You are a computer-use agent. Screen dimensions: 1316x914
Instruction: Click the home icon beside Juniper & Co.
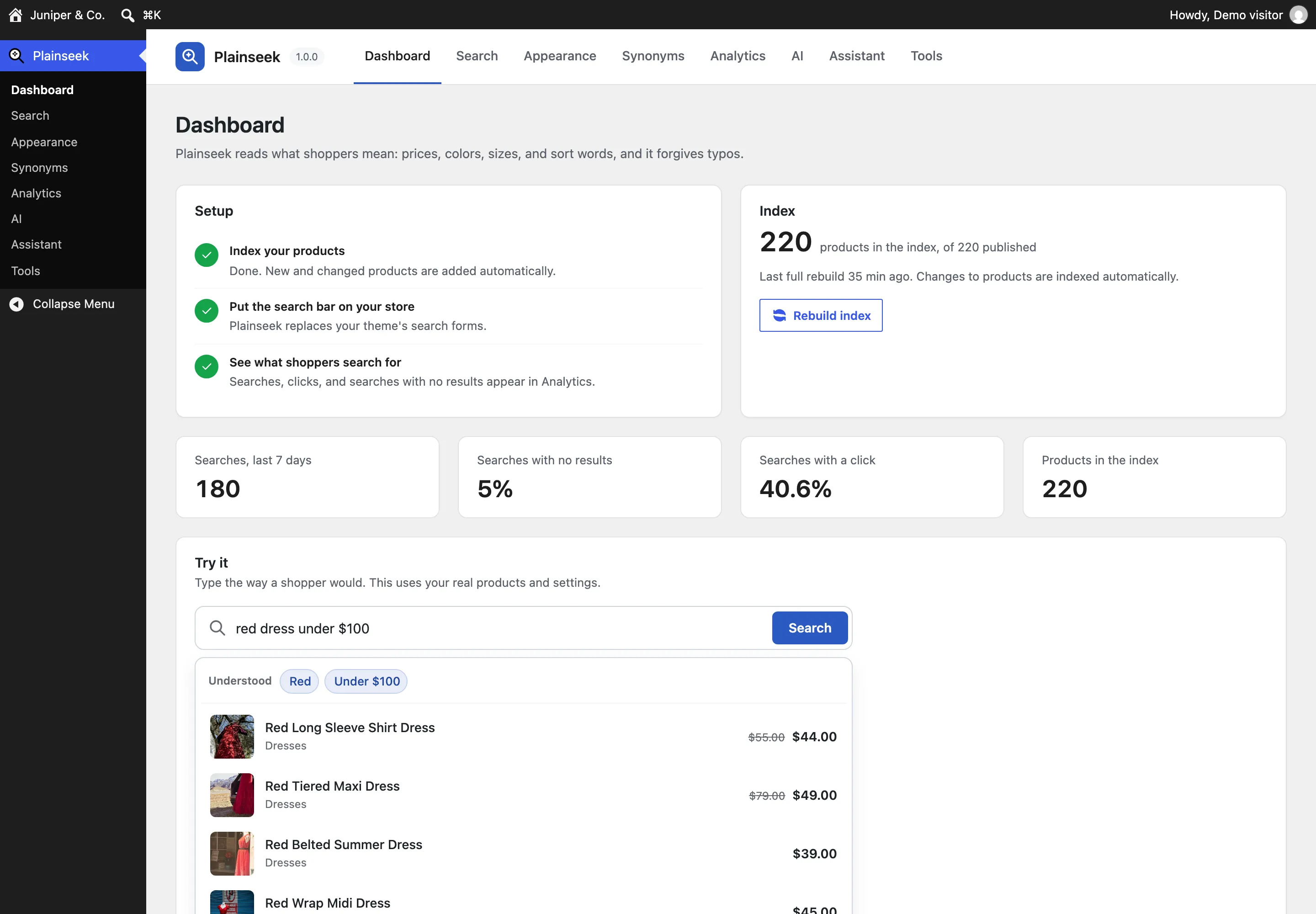[x=16, y=15]
